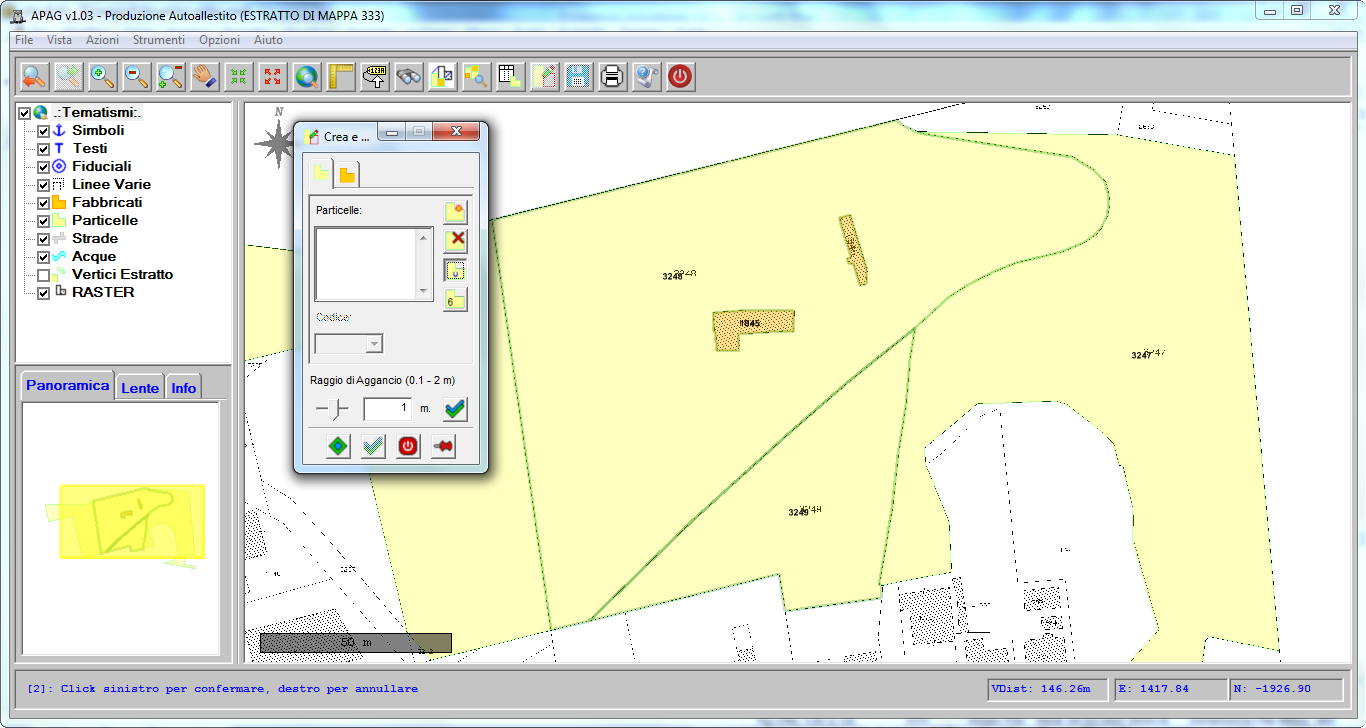
Task: Click the parcel number 6 icon
Action: 456,300
